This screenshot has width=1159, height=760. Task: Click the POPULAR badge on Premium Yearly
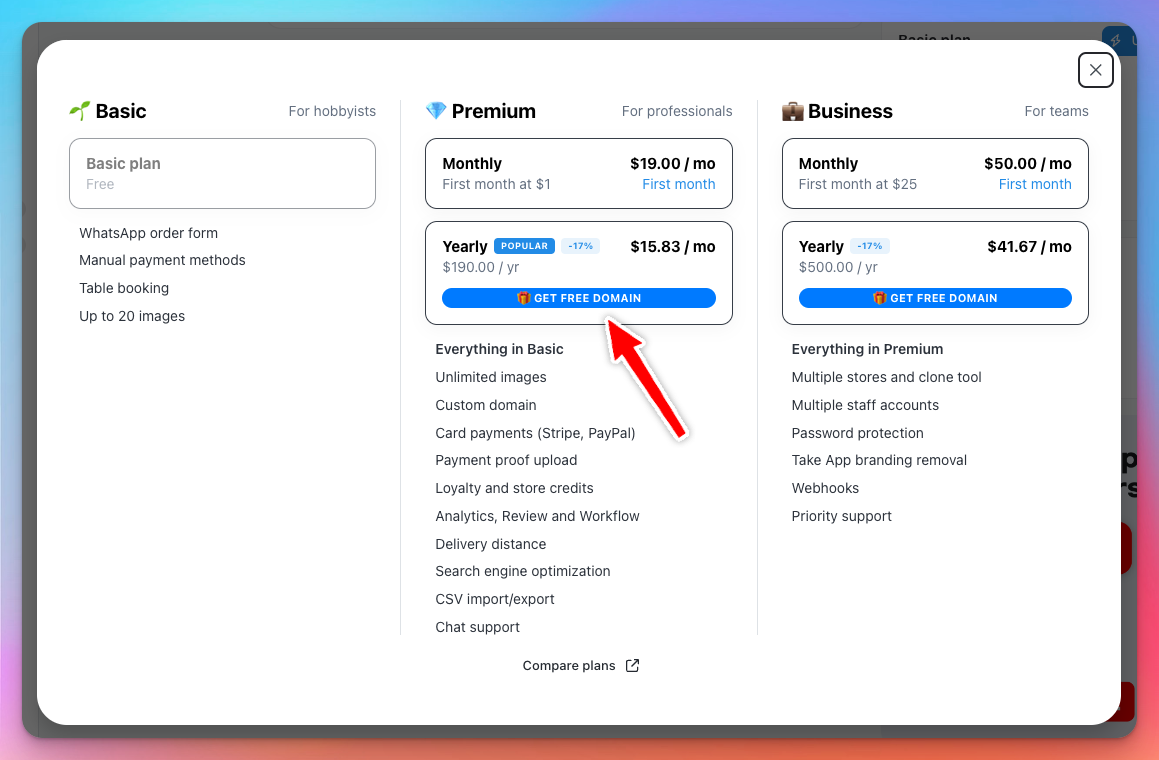coord(524,246)
